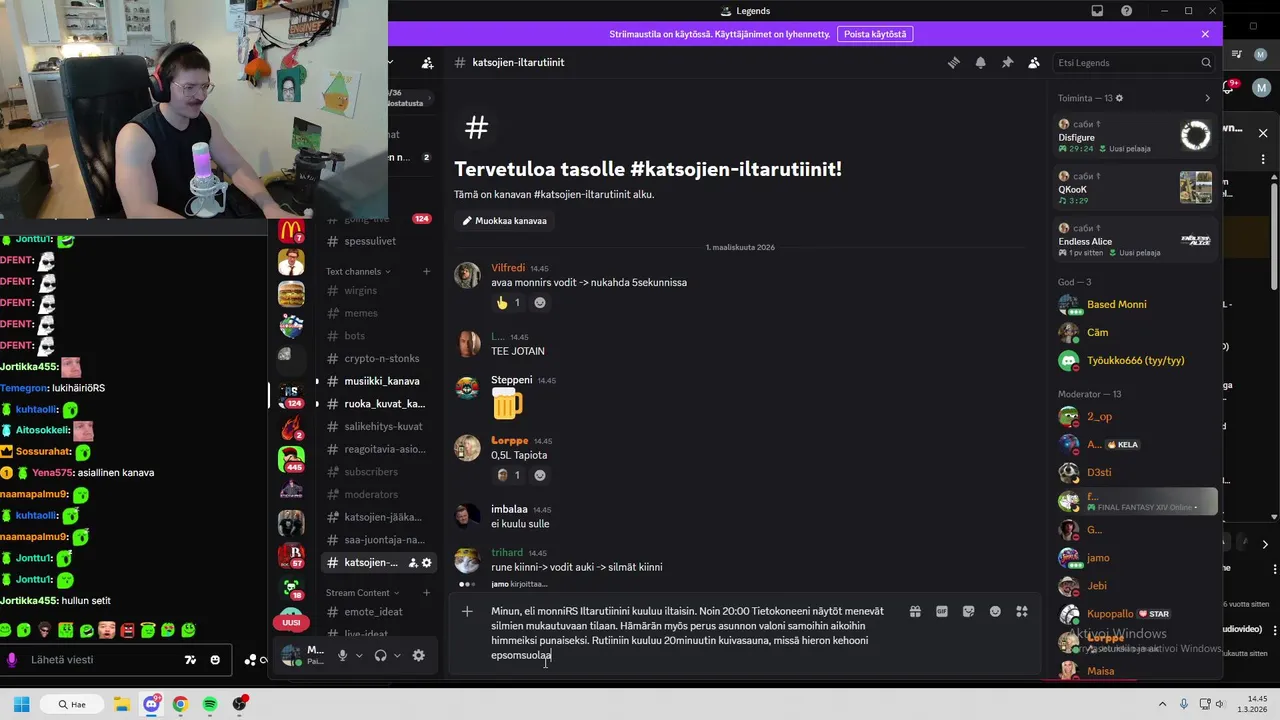1280x720 pixels.
Task: Collapse the Text channels category
Action: [358, 272]
